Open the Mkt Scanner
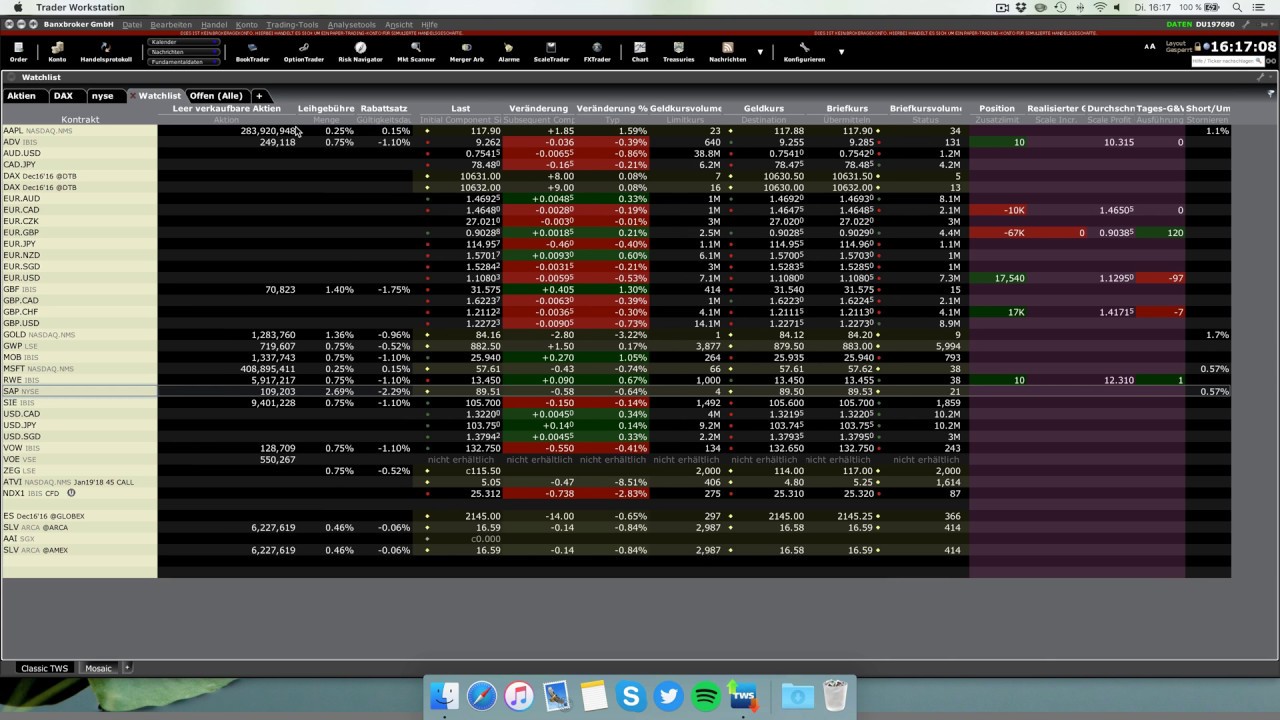Viewport: 1280px width, 720px height. coord(416,52)
